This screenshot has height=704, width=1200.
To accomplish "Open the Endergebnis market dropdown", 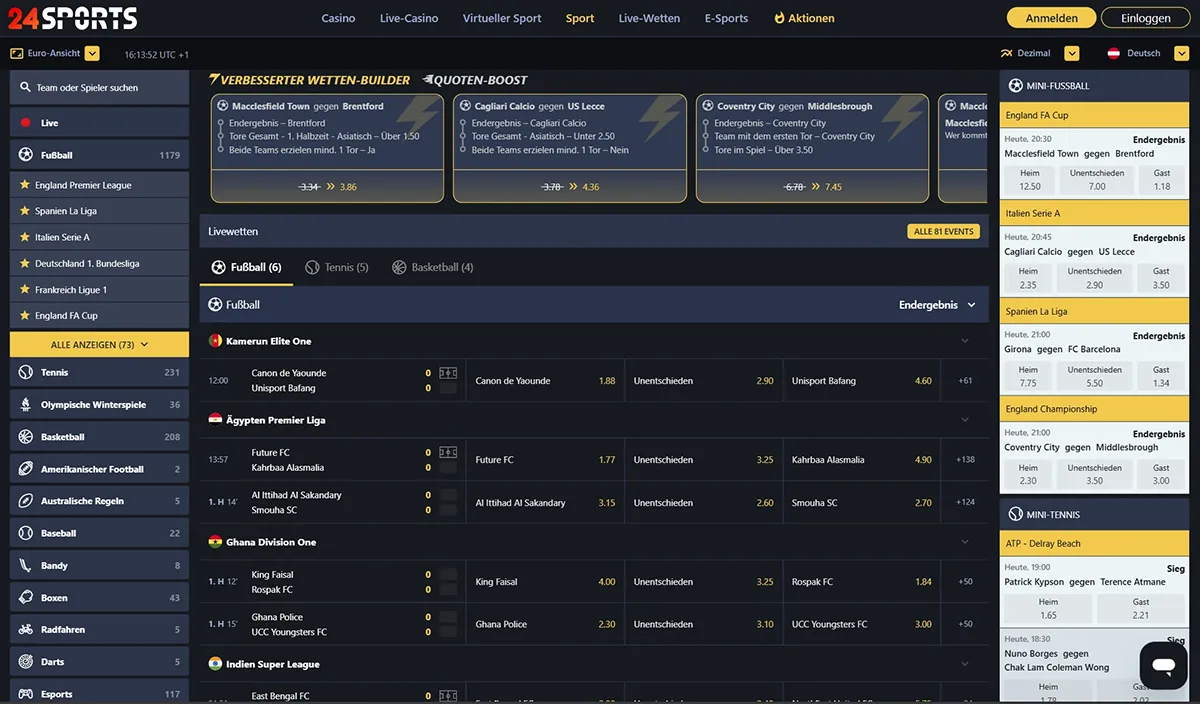I will click(937, 305).
